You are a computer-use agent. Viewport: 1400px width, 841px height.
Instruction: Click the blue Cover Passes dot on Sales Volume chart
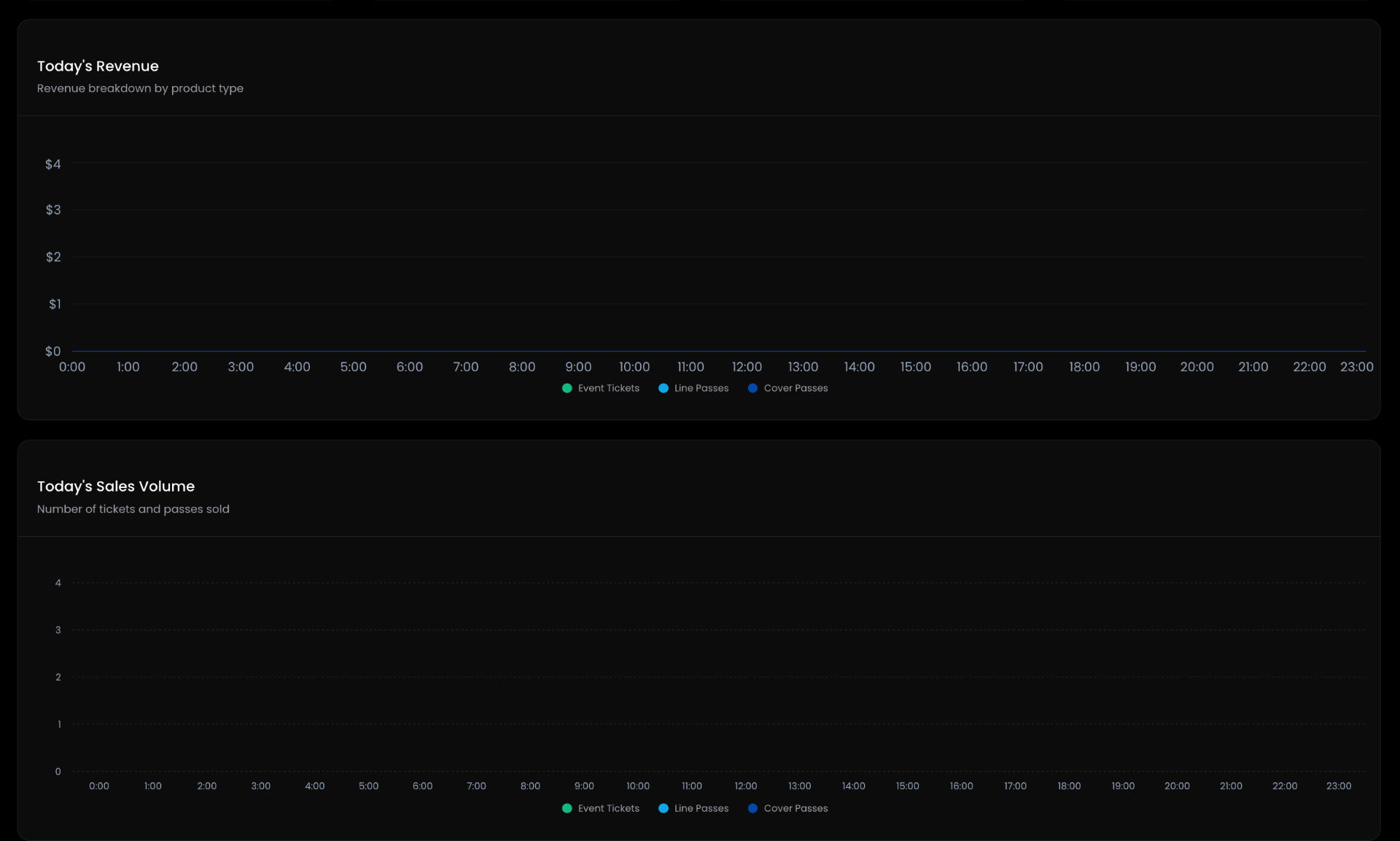(x=753, y=809)
